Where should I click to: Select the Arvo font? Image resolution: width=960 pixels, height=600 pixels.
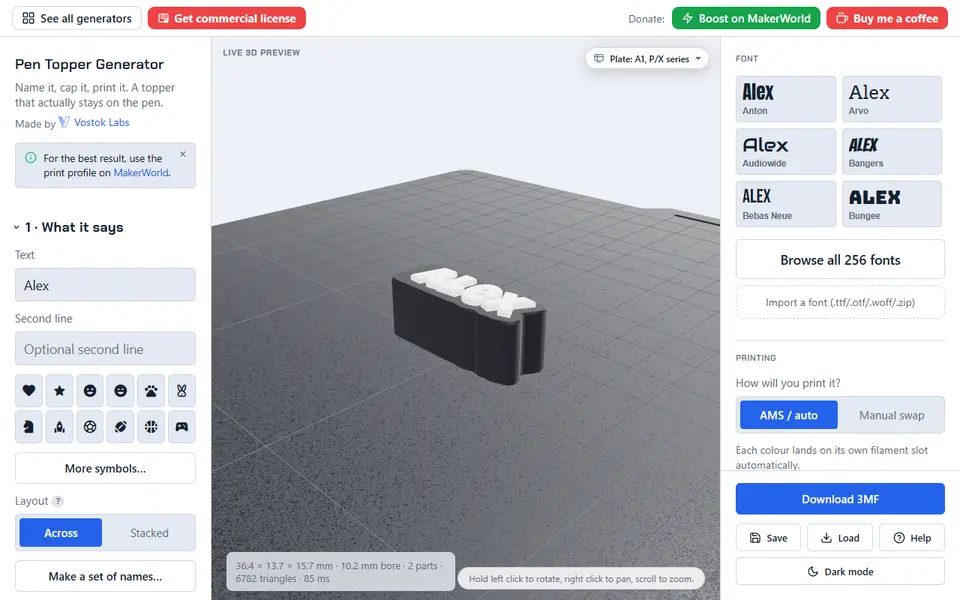click(891, 99)
